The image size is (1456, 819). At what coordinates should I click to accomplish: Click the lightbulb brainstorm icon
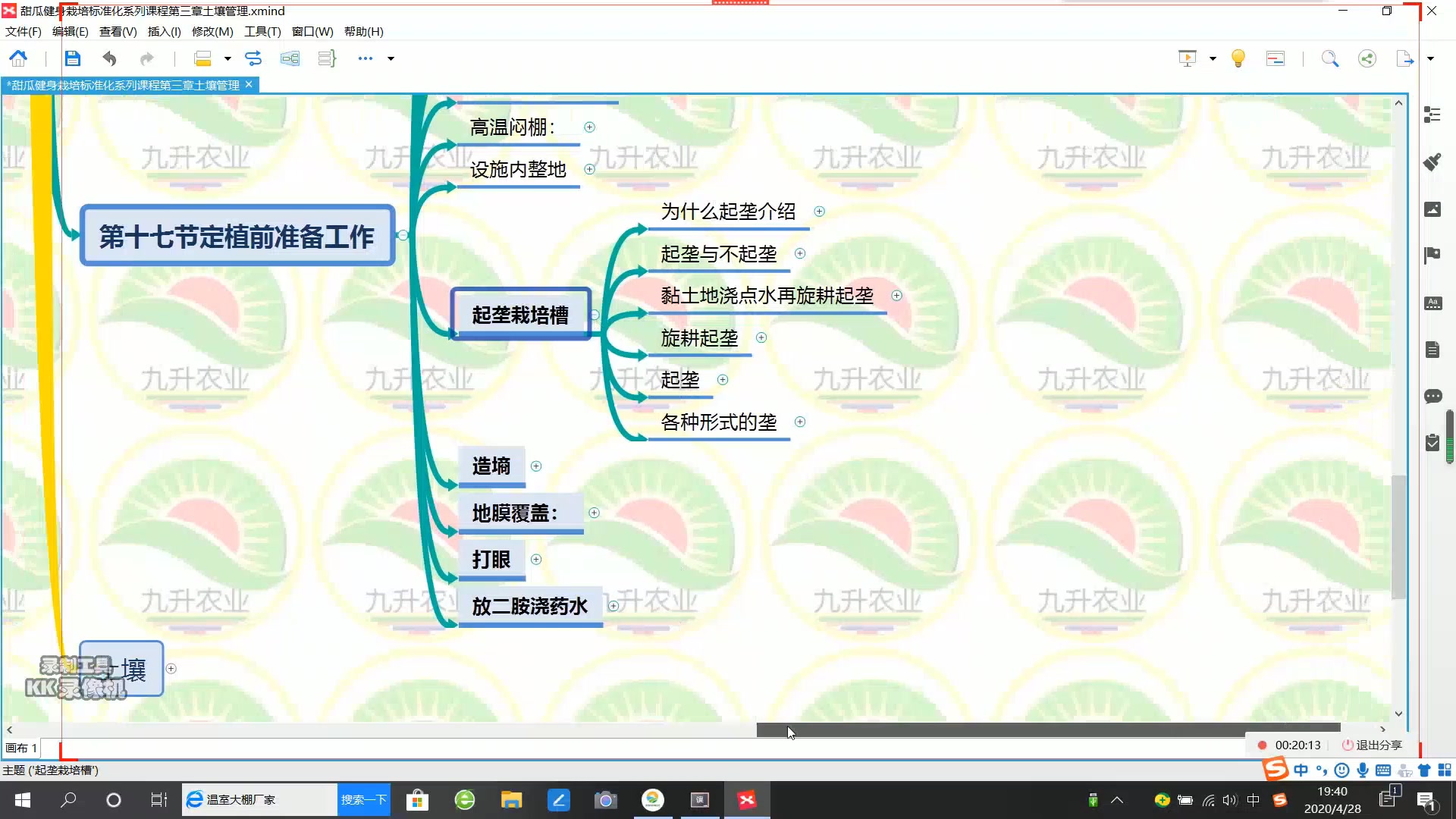click(1238, 58)
